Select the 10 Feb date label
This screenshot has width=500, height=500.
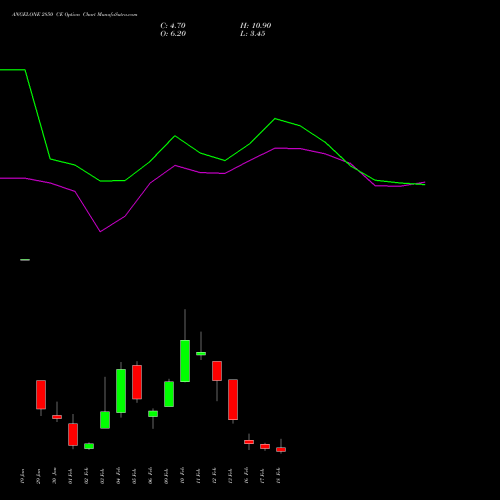click(182, 476)
